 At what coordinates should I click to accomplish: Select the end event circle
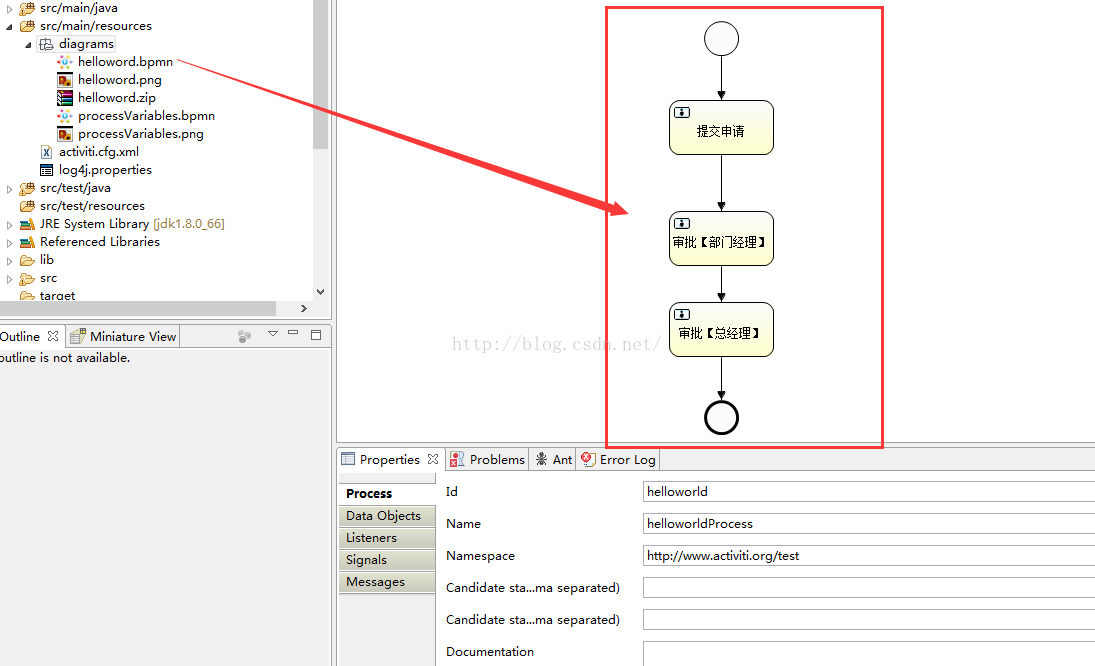tap(721, 417)
